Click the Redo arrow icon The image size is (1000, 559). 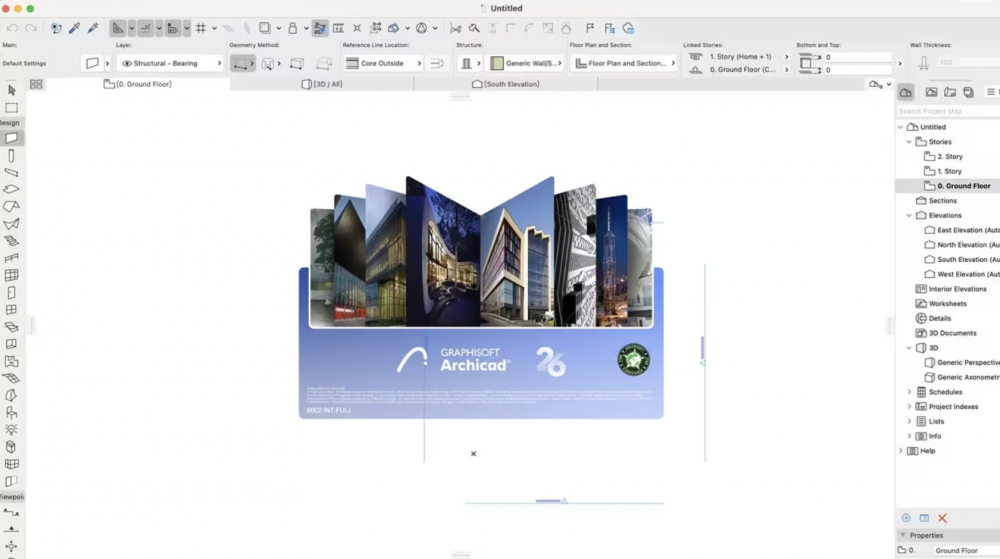tap(31, 28)
